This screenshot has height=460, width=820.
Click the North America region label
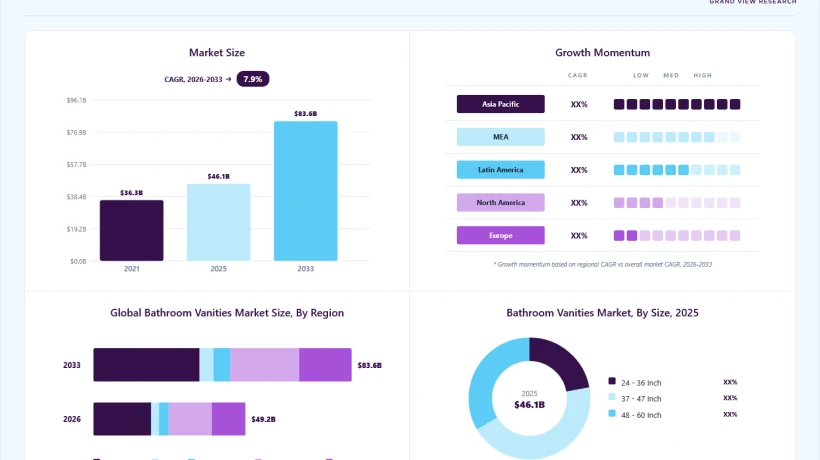pos(500,202)
